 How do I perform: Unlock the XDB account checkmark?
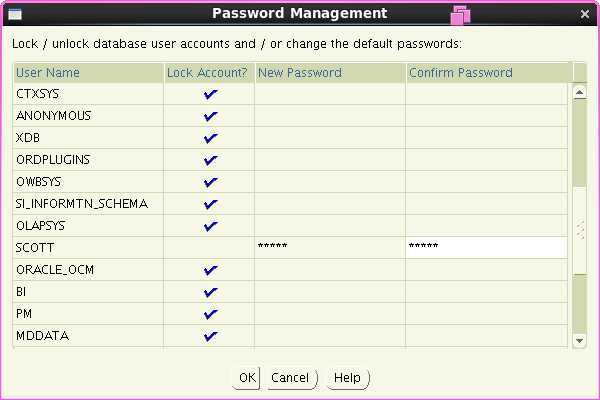tap(210, 138)
